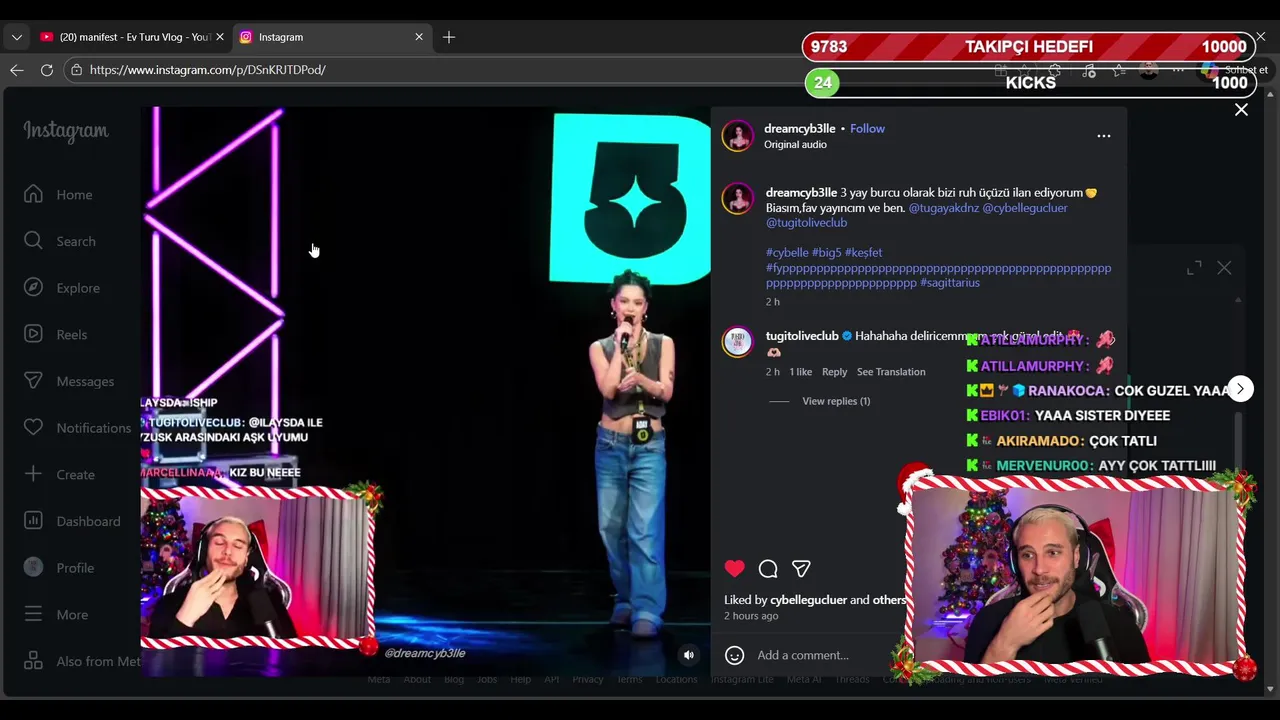Image resolution: width=1280 pixels, height=720 pixels.
Task: Go to next post arrow
Action: point(1240,388)
